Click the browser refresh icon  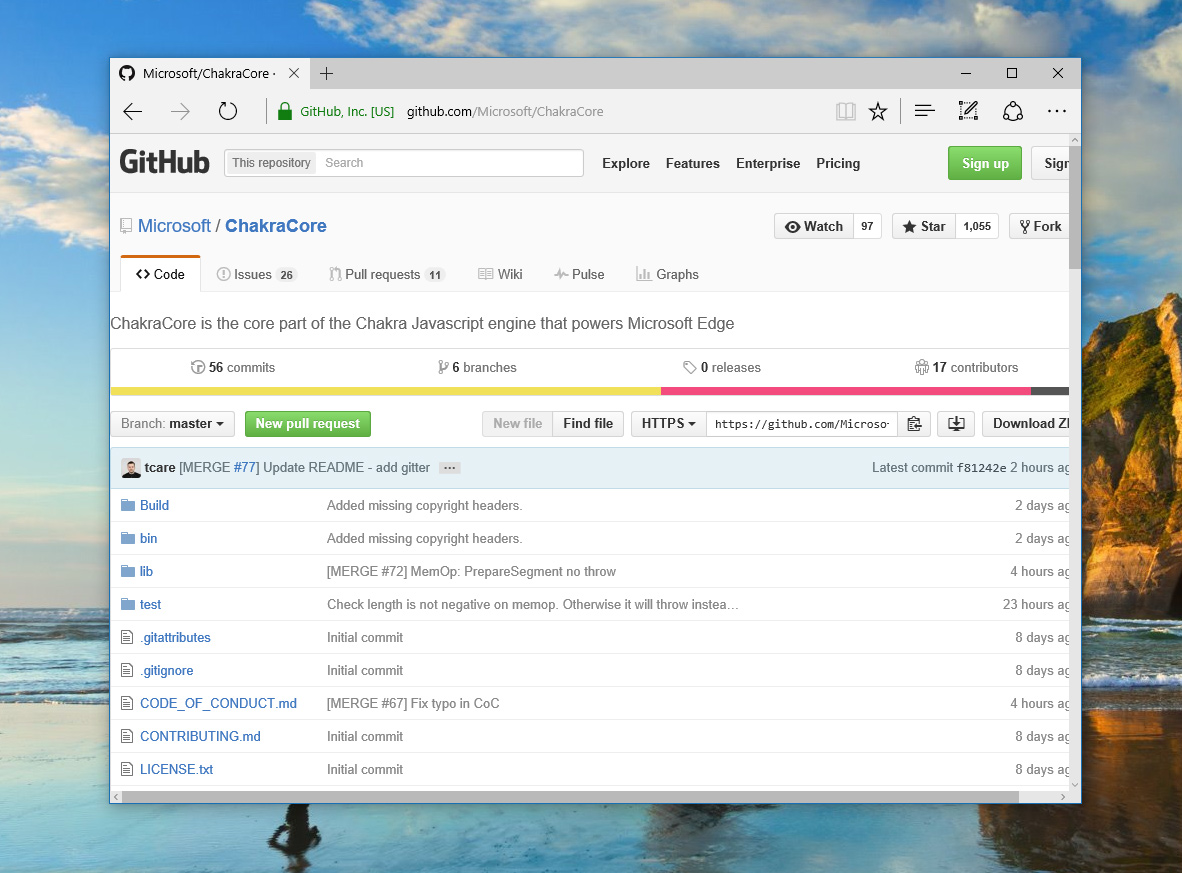228,112
